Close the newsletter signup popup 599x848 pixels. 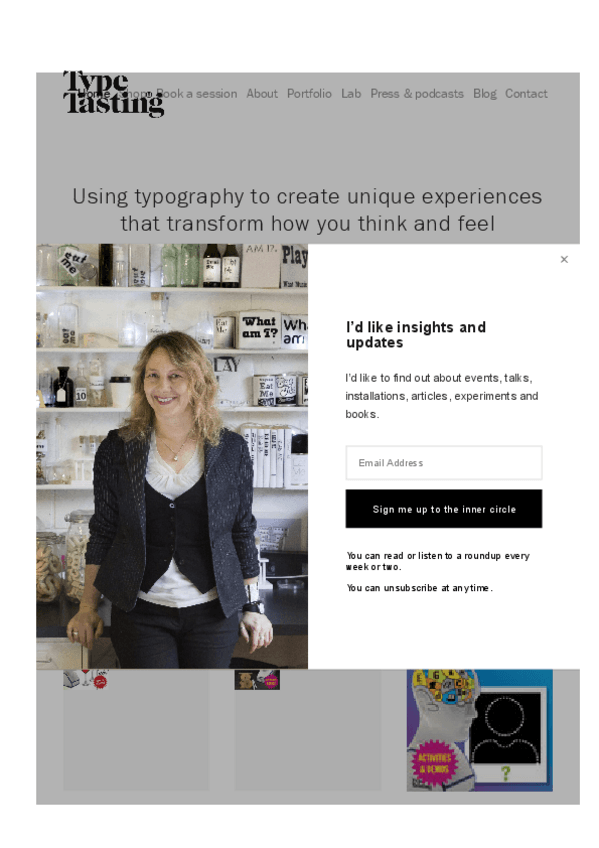click(564, 260)
